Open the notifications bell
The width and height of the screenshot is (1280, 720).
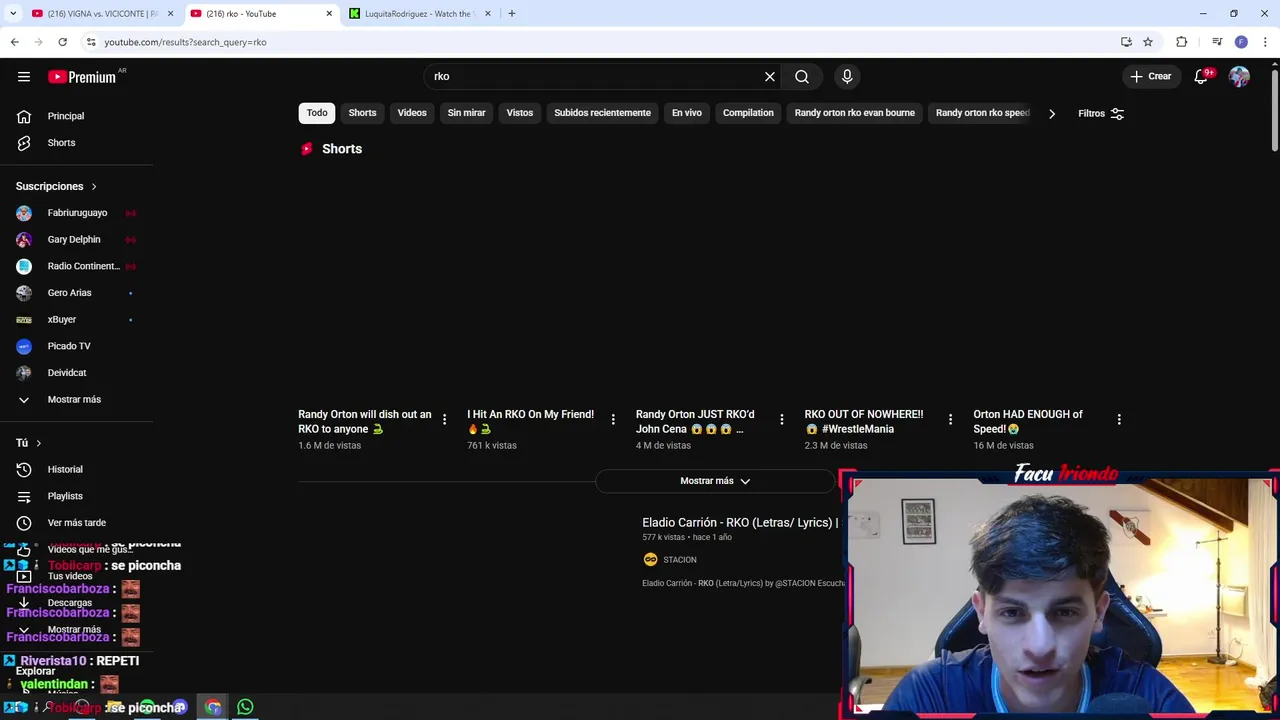click(1201, 76)
